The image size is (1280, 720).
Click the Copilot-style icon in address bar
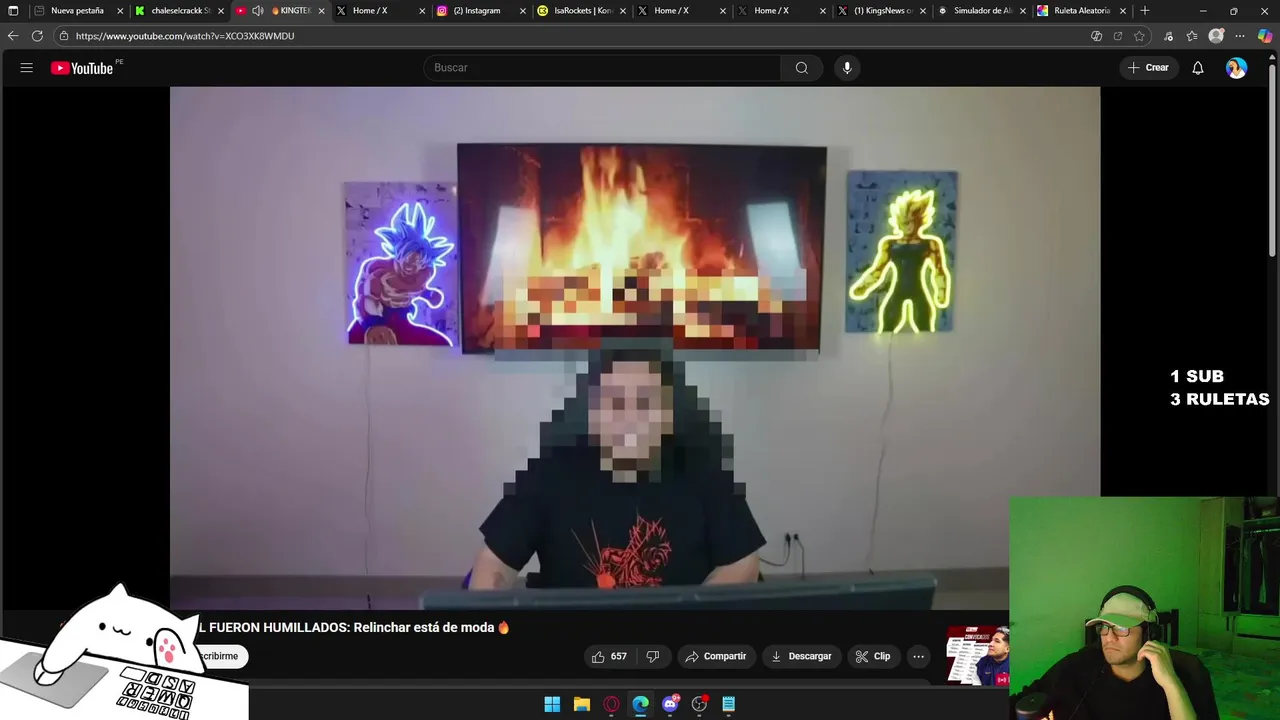(1096, 36)
